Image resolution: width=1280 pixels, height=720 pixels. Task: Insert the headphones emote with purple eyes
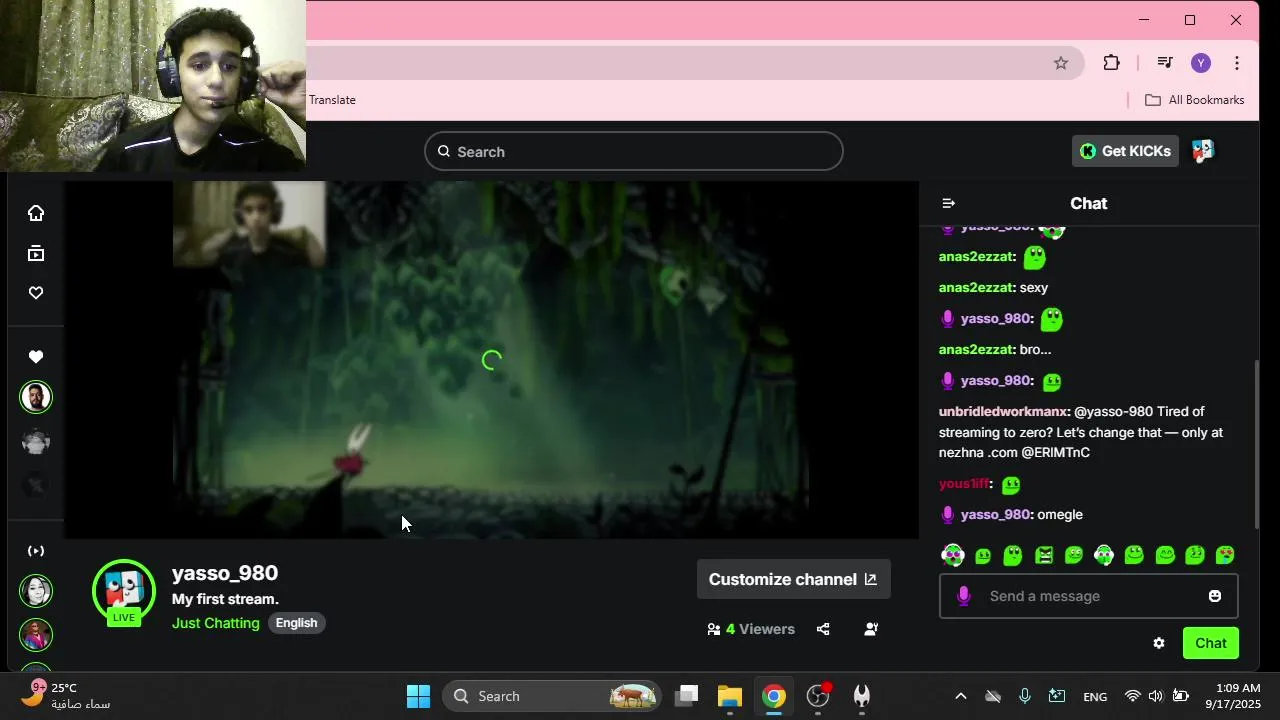pyautogui.click(x=953, y=555)
